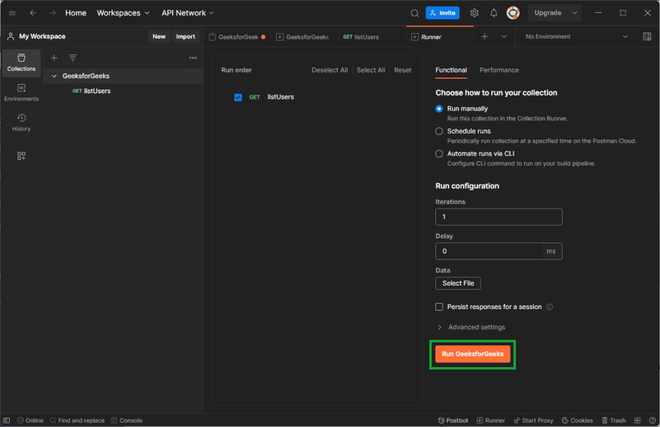660x427 pixels.
Task: Click My Workspace title
Action: tap(42, 37)
